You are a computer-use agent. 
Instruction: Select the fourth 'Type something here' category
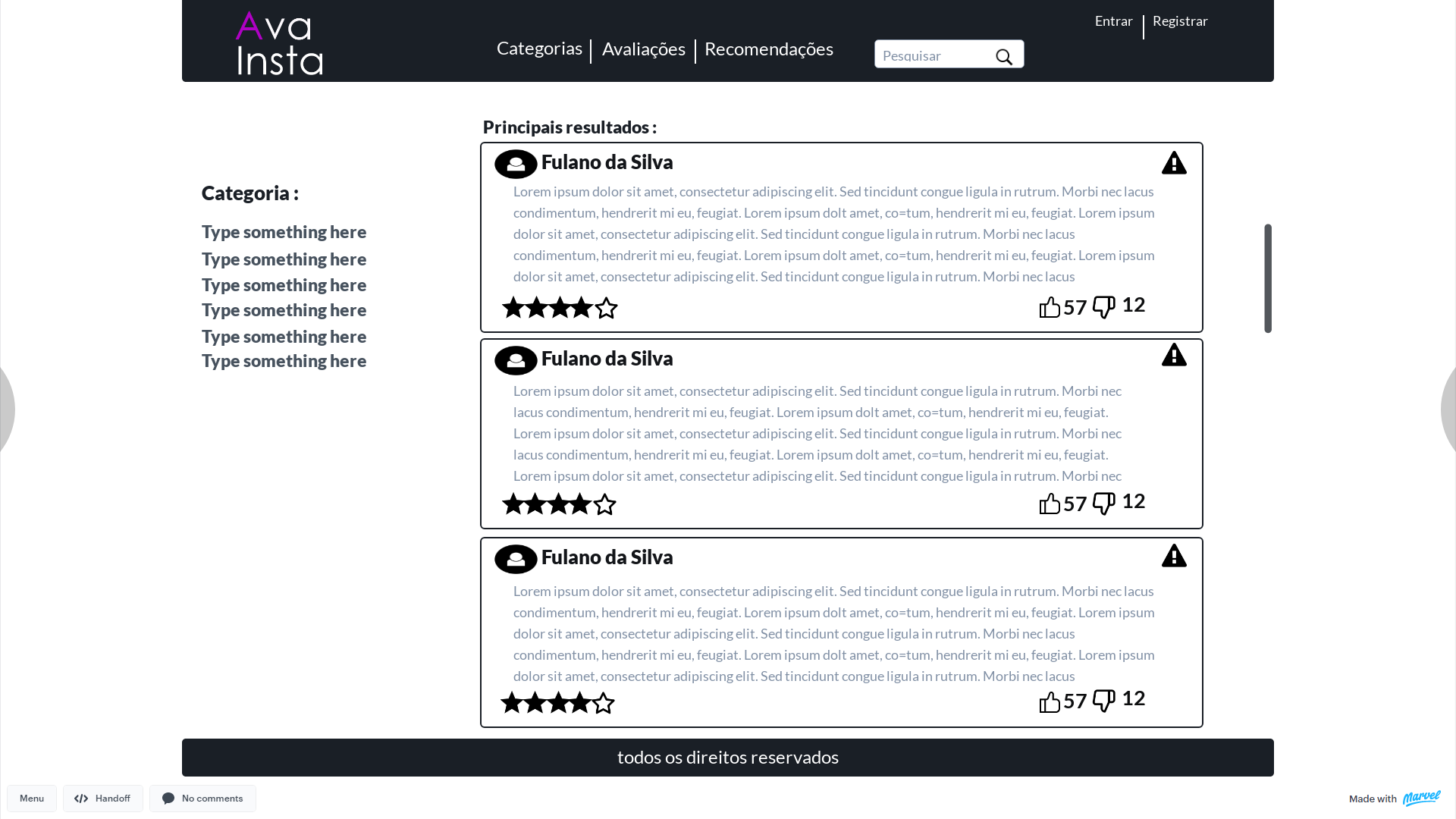[284, 310]
